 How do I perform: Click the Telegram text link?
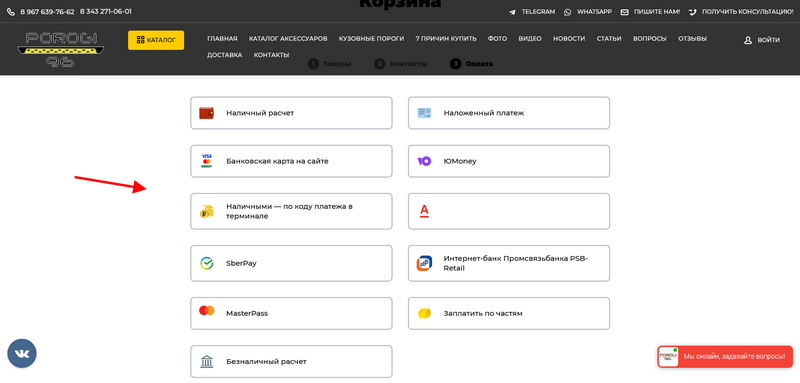click(538, 12)
